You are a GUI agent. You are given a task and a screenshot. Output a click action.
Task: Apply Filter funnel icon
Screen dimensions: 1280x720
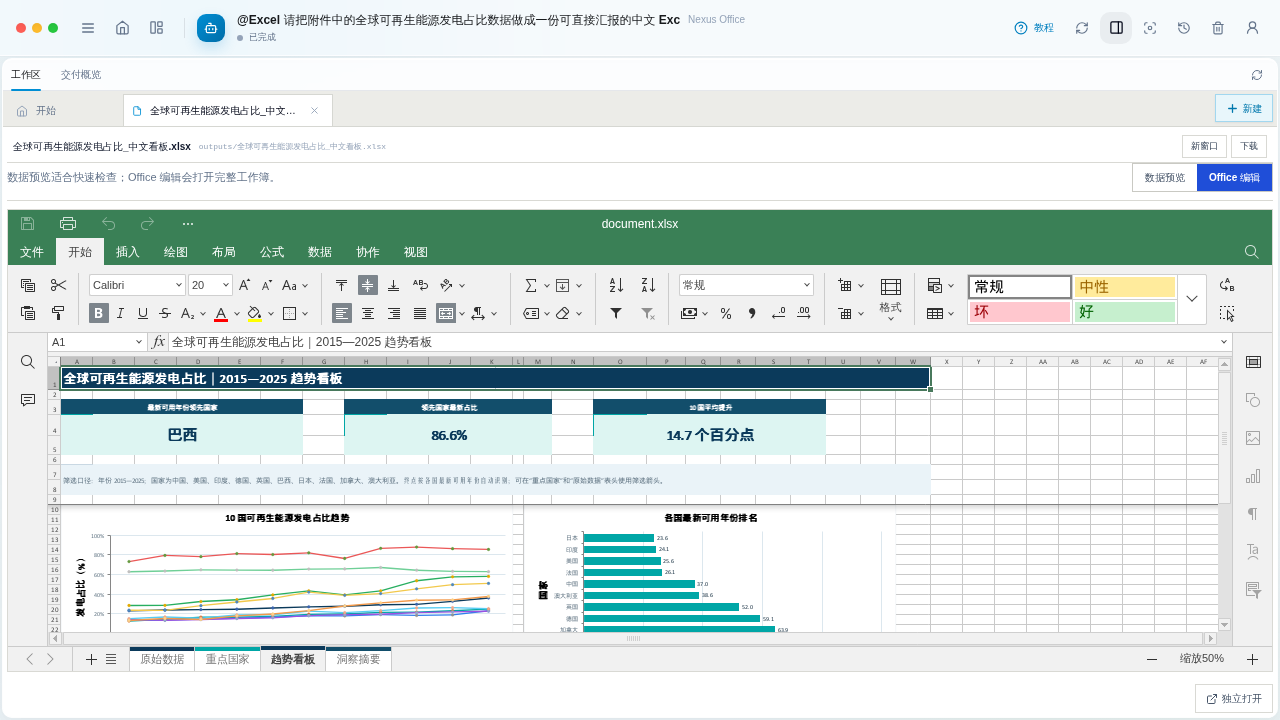point(617,313)
